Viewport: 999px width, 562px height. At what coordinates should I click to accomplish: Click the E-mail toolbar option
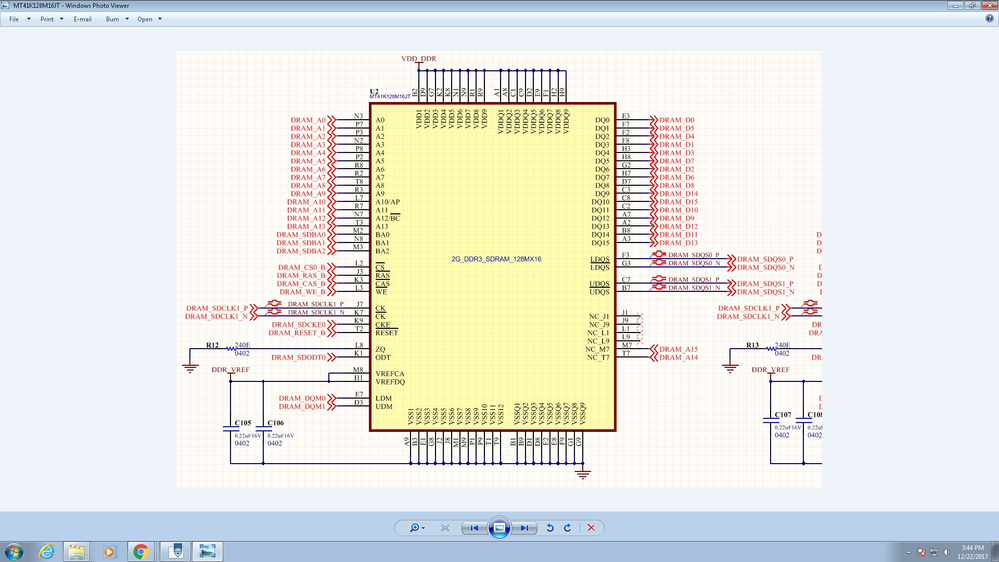pyautogui.click(x=82, y=19)
